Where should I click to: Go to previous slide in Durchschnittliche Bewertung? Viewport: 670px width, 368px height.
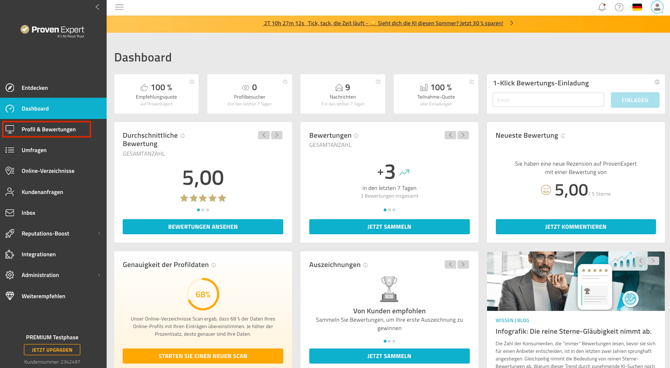point(264,135)
